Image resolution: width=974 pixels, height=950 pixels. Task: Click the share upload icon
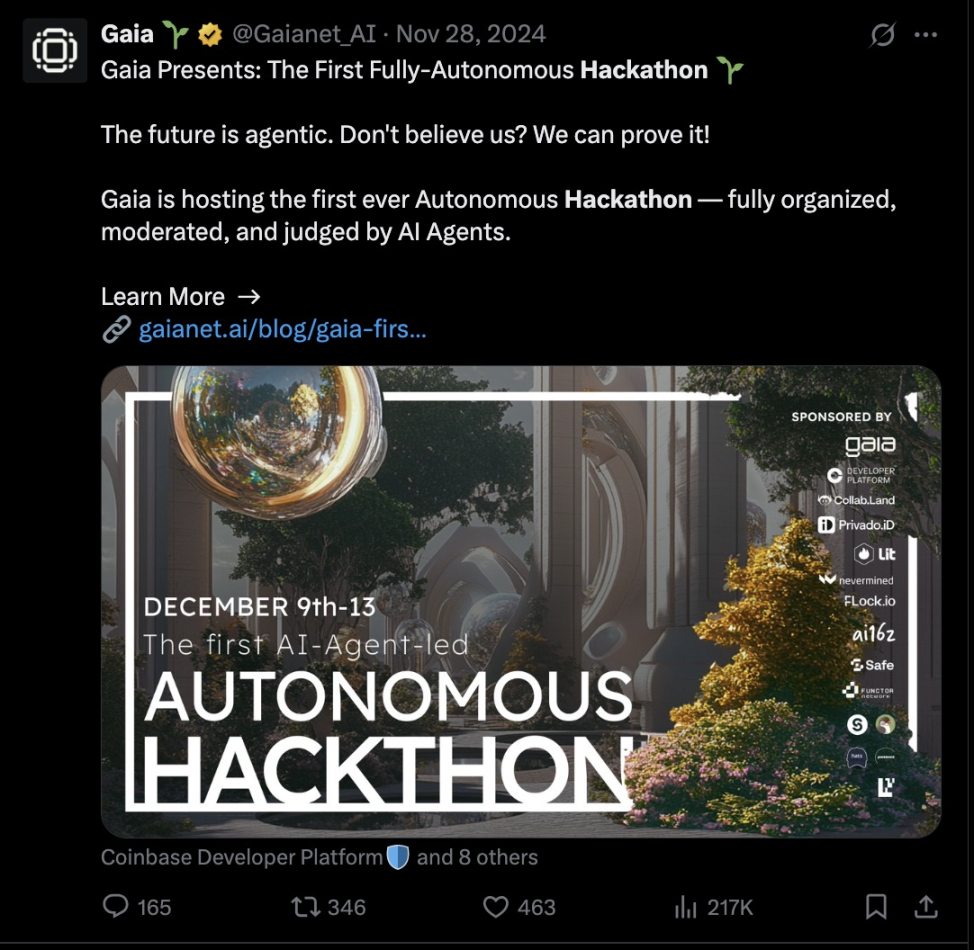pyautogui.click(x=927, y=907)
